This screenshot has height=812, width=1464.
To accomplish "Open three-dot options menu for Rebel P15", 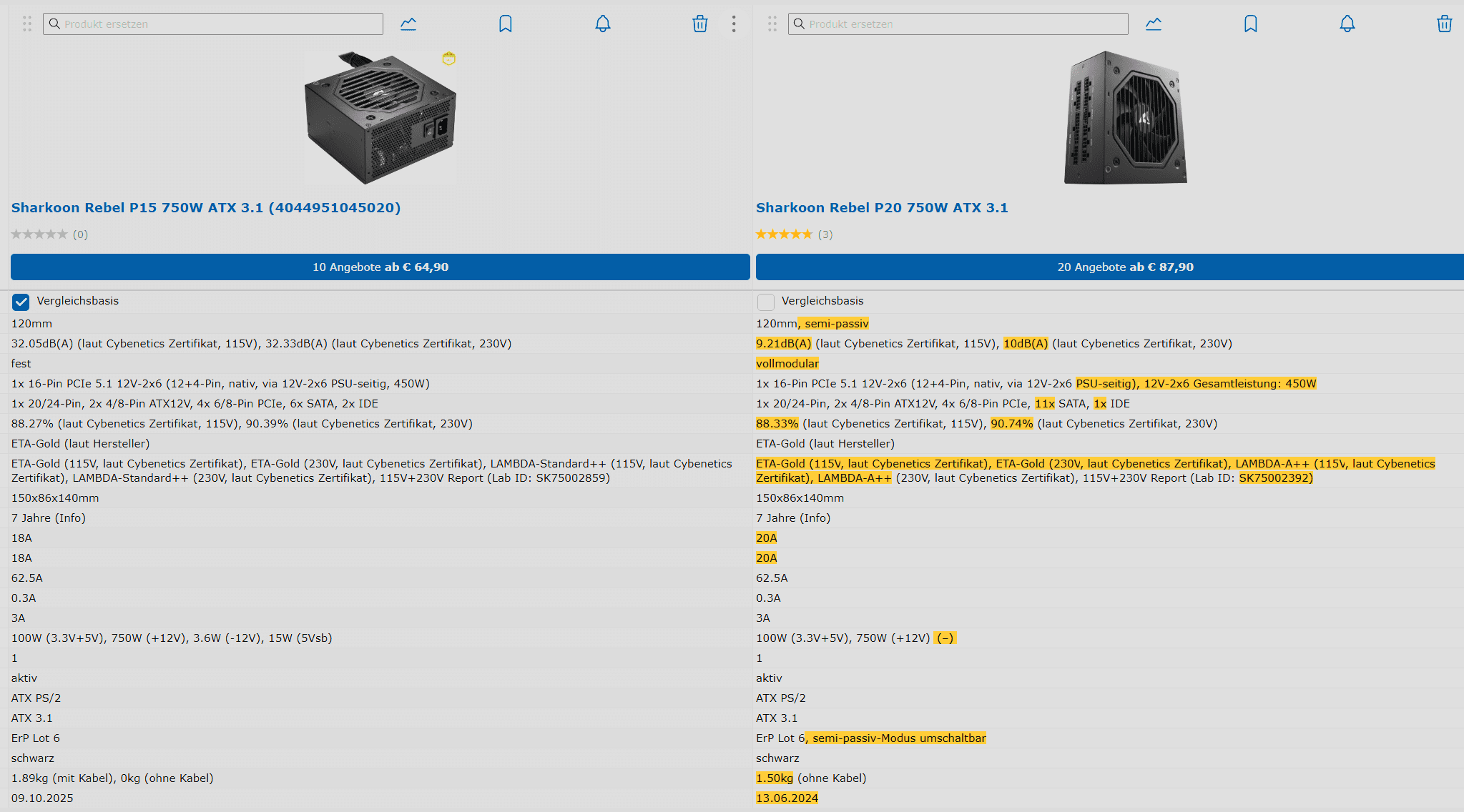I will [x=734, y=24].
